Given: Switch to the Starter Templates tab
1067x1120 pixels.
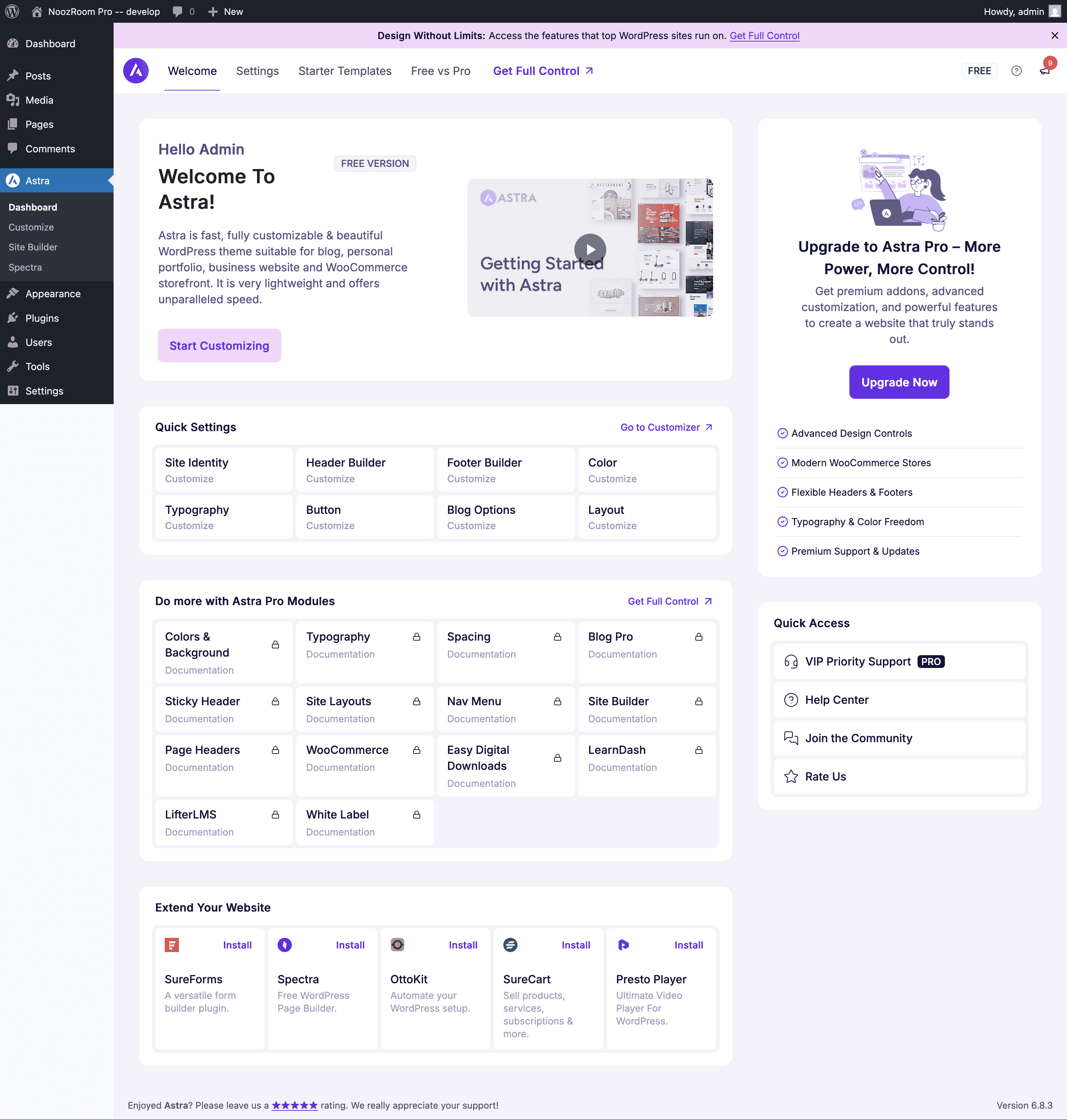Looking at the screenshot, I should coord(345,71).
